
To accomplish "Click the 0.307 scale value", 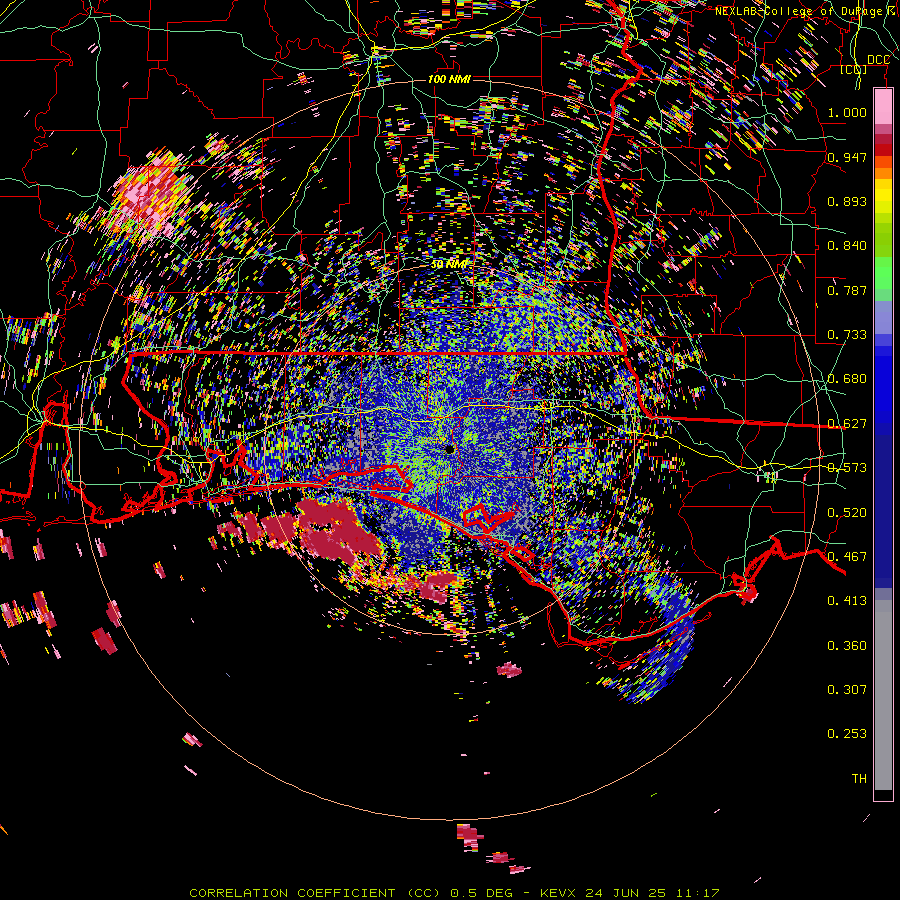I will (x=847, y=690).
